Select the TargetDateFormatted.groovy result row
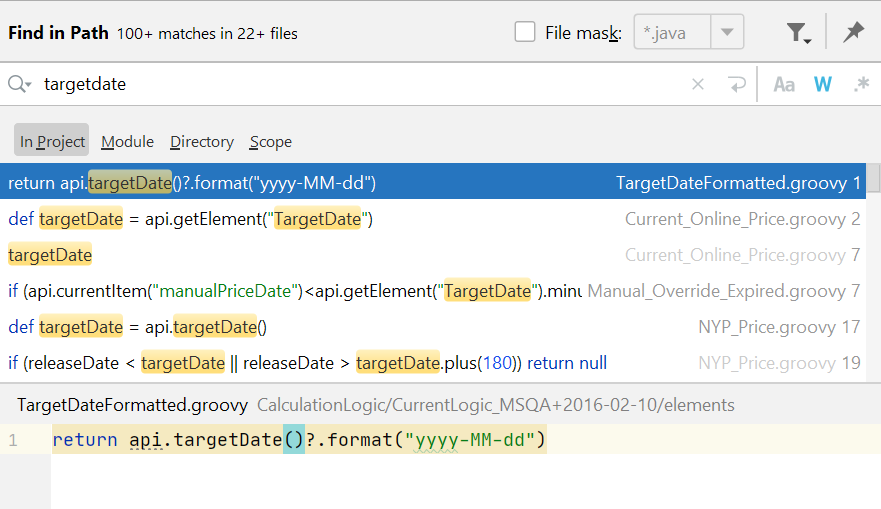Viewport: 881px width, 509px height. click(430, 183)
